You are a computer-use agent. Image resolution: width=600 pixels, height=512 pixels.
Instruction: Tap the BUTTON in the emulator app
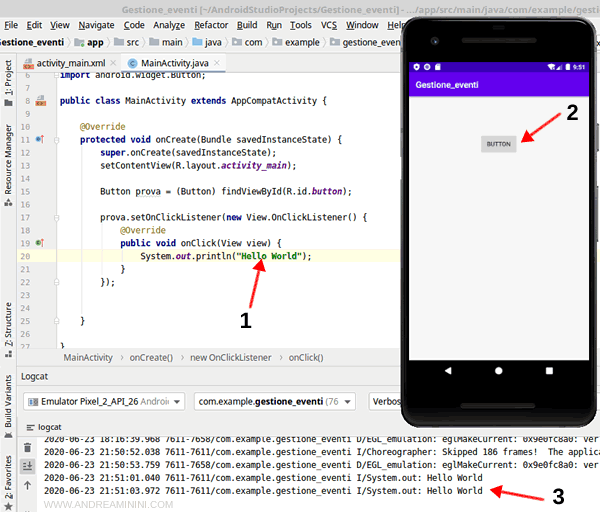497,143
